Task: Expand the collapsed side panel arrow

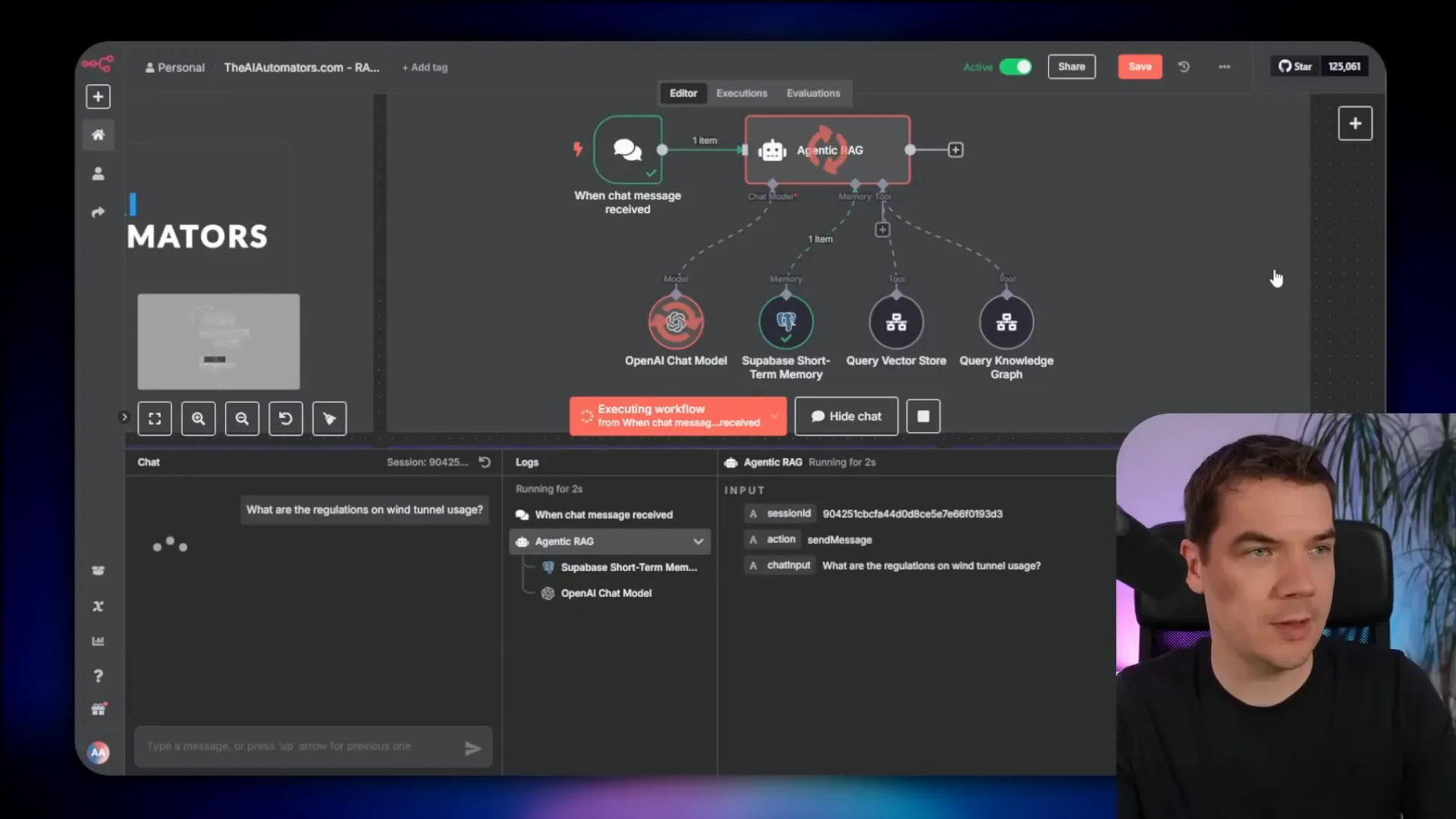Action: [124, 417]
